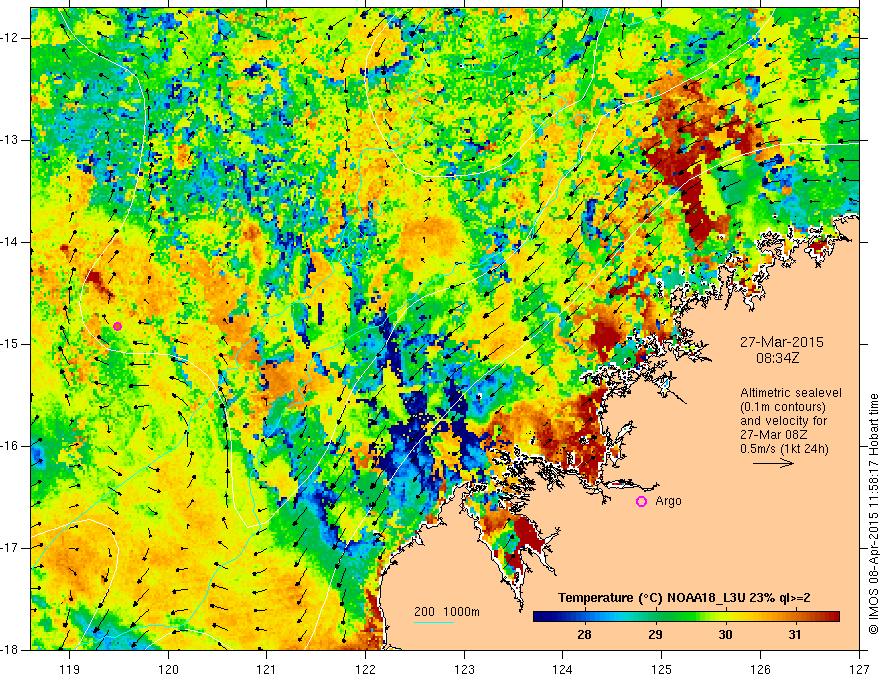Click the '0.5m/s (1kt 24h)' text
The height and width of the screenshot is (680, 880).
pos(784,449)
